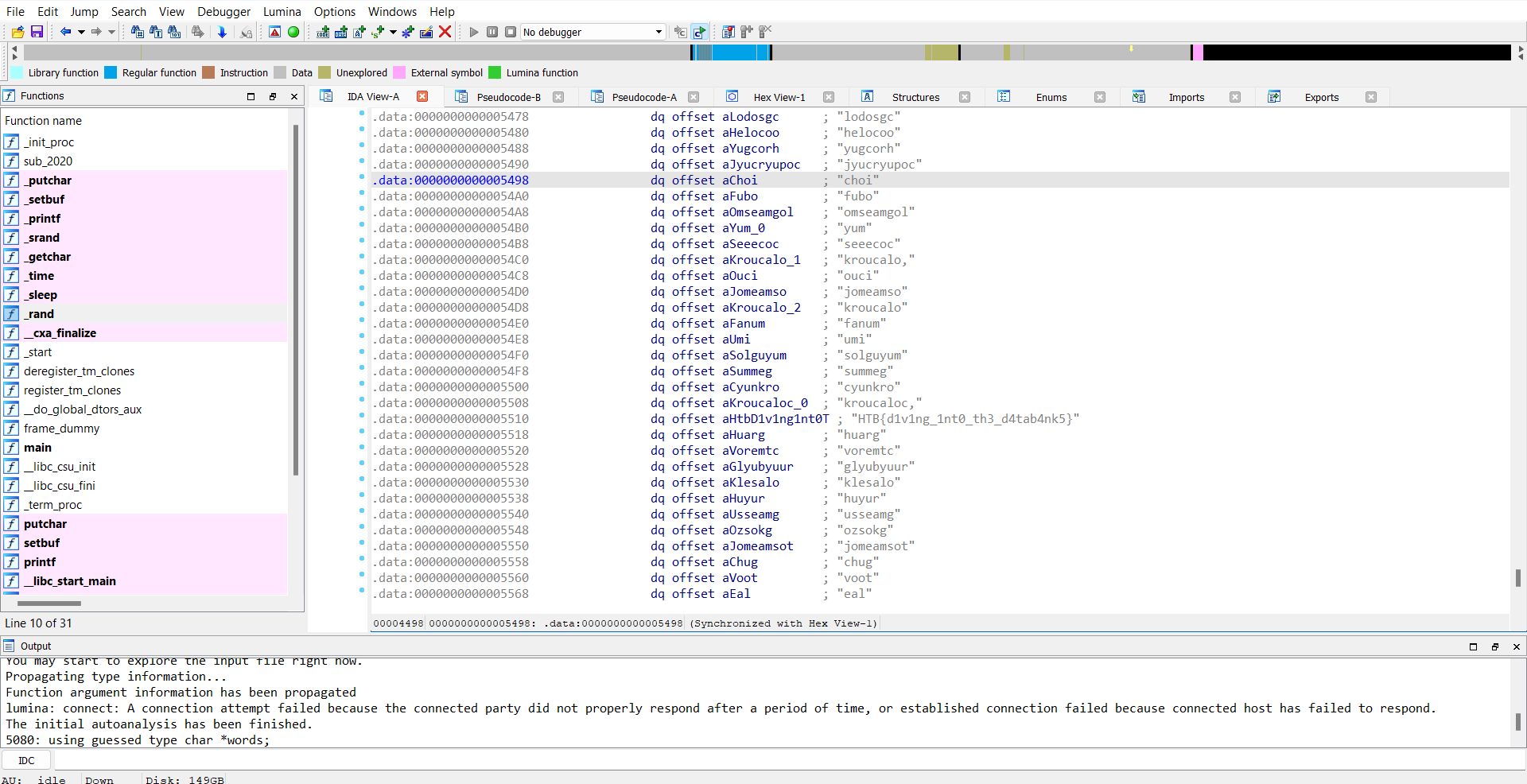1527x784 pixels.
Task: Click the binoculars search icon, first one
Action: (137, 32)
